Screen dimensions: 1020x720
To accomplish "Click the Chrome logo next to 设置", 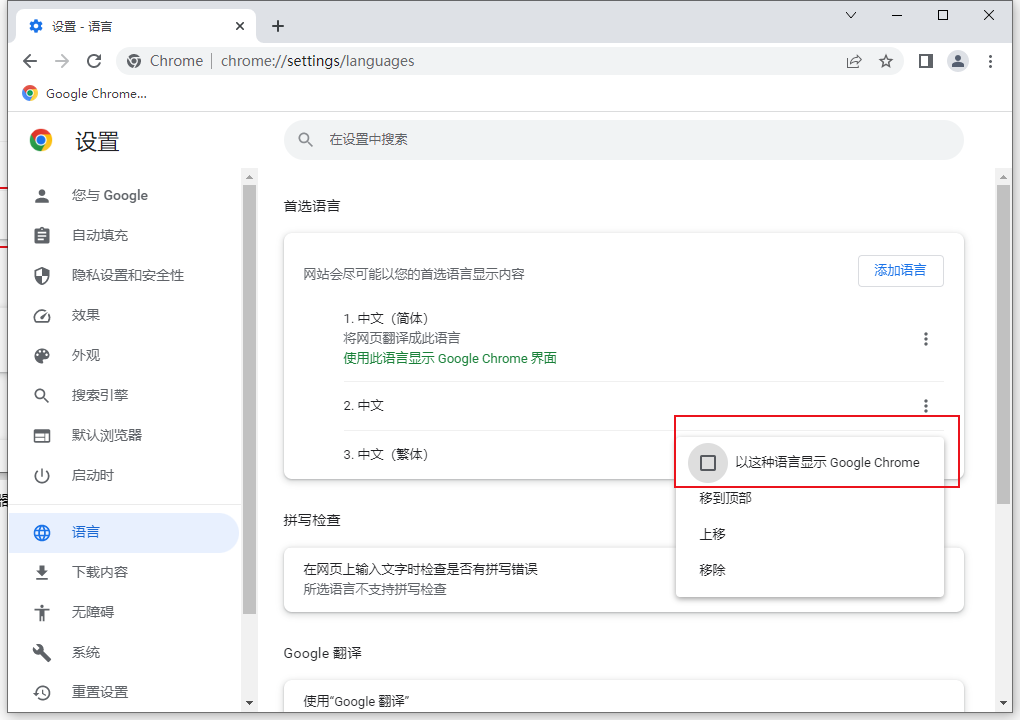I will [x=40, y=140].
